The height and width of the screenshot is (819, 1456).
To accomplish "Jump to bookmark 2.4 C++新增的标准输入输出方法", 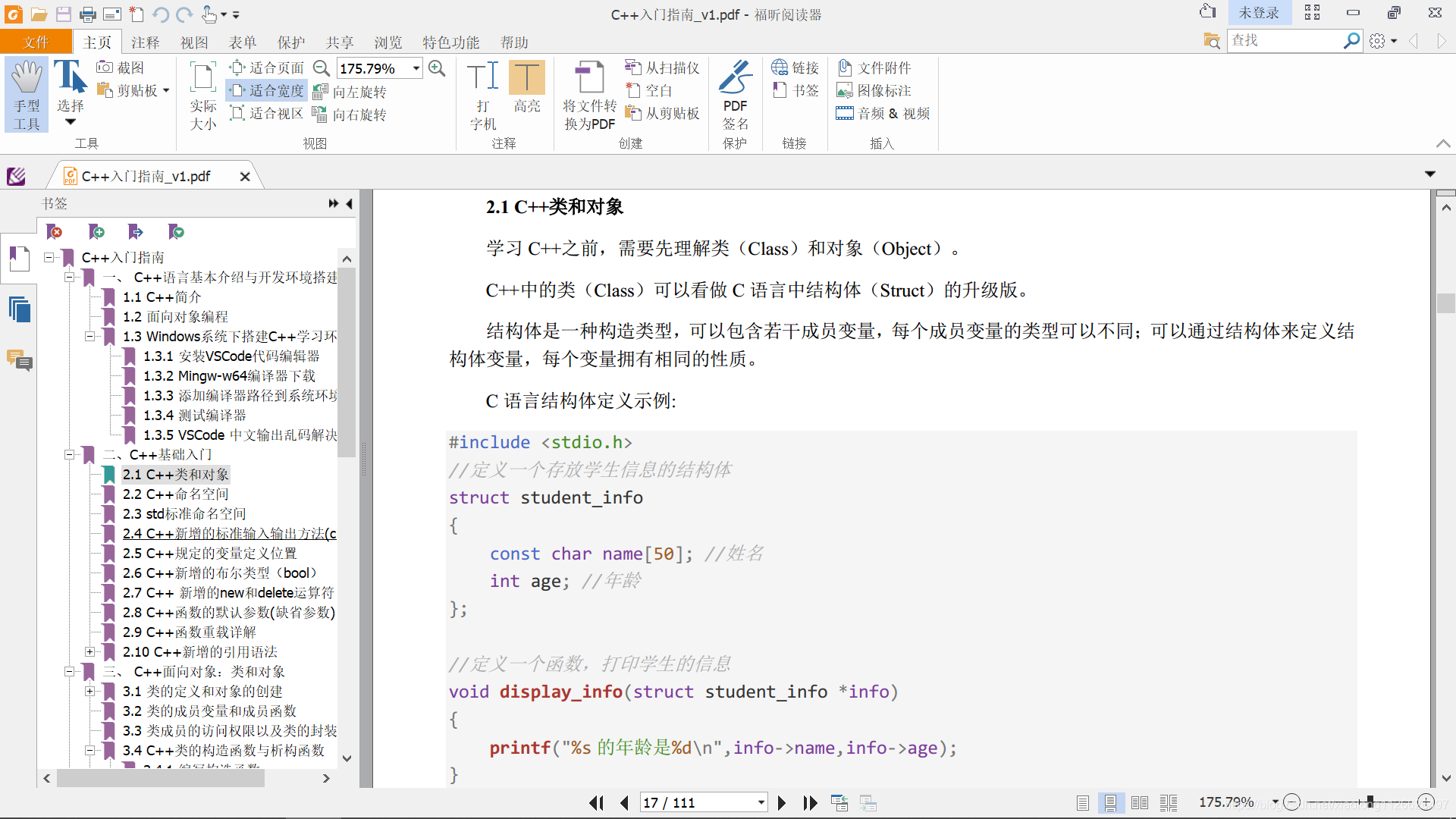I will pyautogui.click(x=229, y=533).
